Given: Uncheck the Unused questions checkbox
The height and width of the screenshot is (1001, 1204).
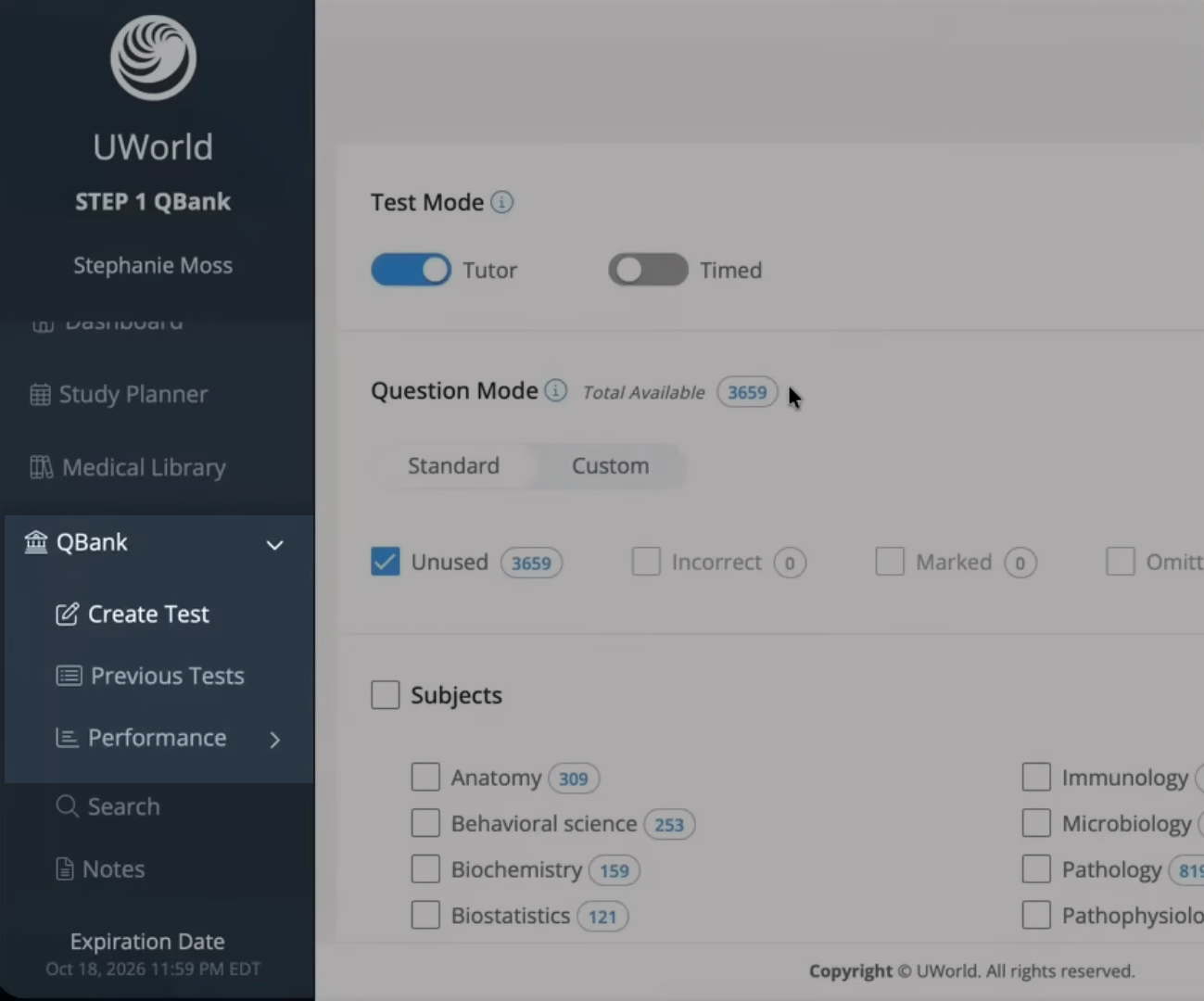Looking at the screenshot, I should click(x=385, y=562).
